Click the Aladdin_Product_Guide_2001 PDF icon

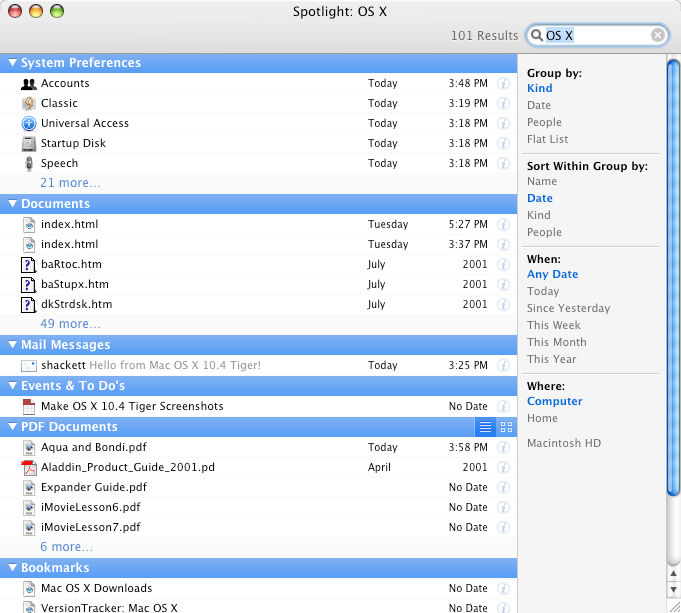(29, 468)
